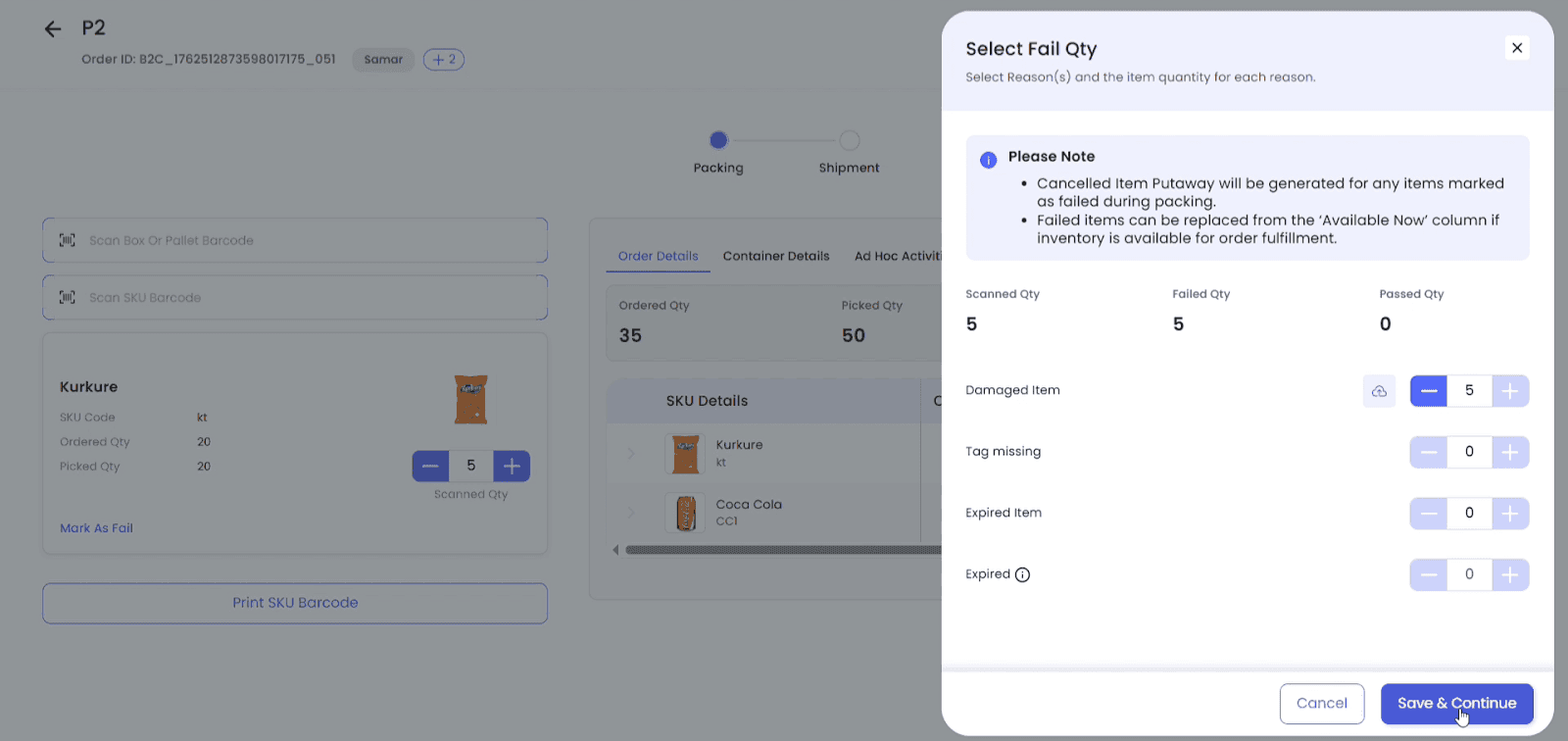Image resolution: width=1568 pixels, height=741 pixels.
Task: Click the info icon beside Expired
Action: pos(1022,575)
